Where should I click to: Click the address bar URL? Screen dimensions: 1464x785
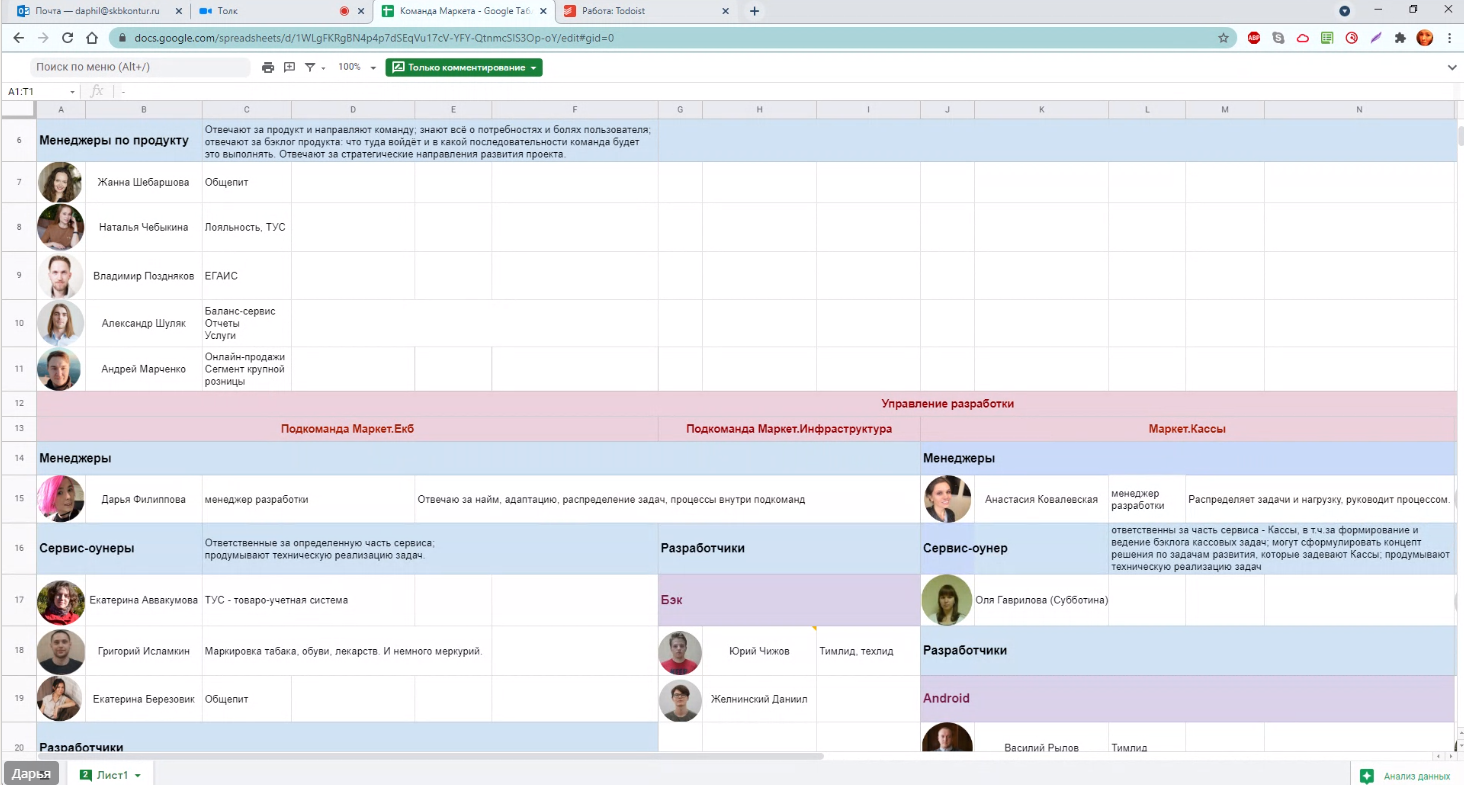(374, 38)
